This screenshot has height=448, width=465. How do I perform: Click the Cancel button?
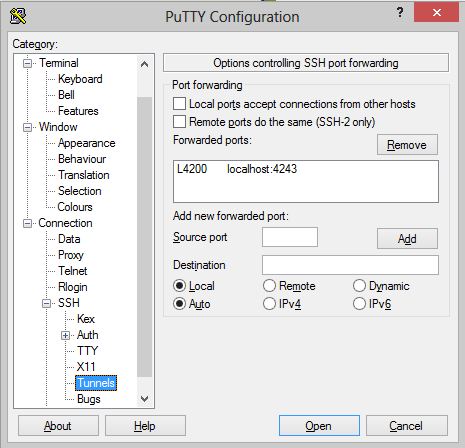click(406, 426)
